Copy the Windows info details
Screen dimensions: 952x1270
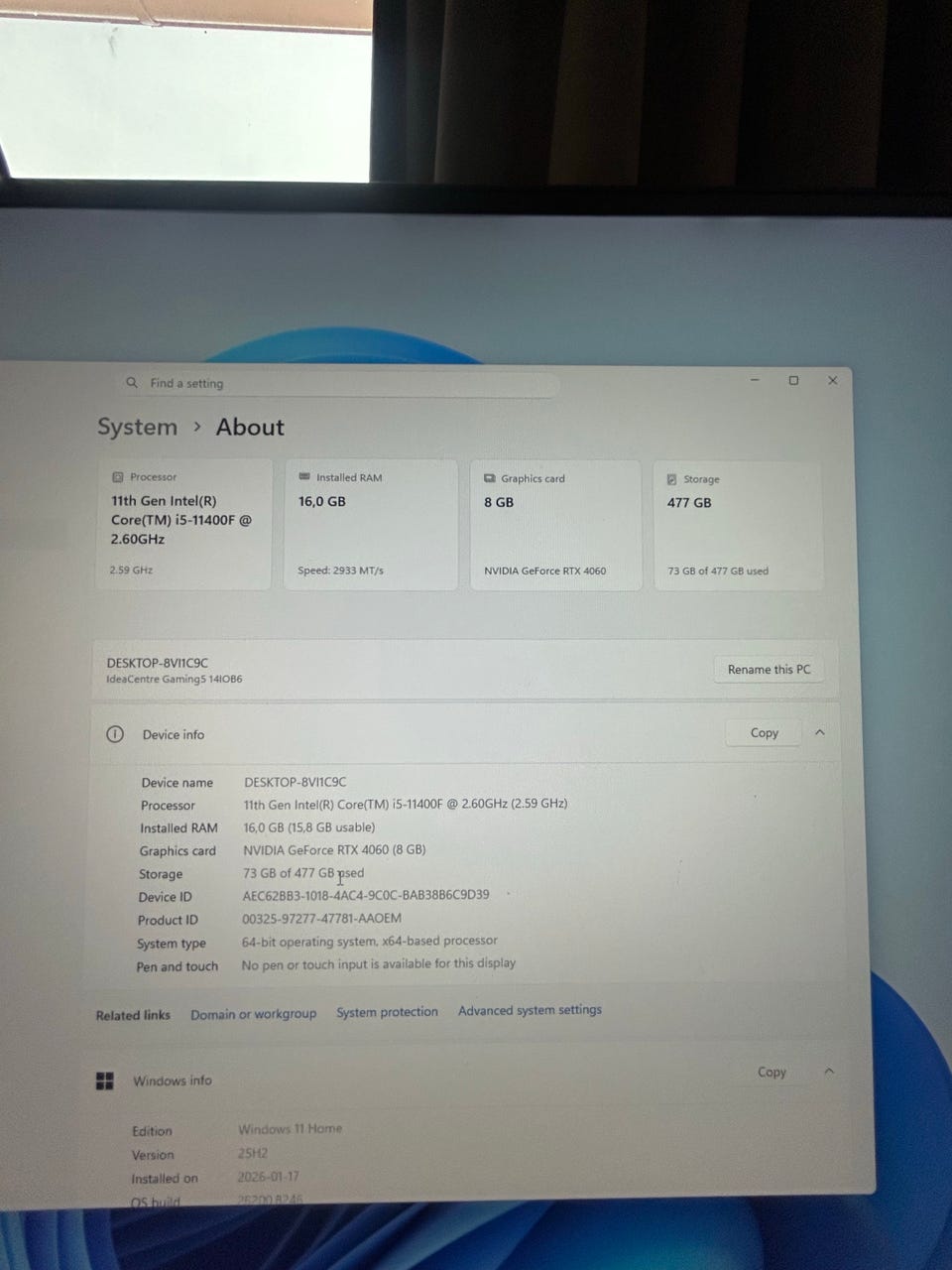coord(772,1073)
